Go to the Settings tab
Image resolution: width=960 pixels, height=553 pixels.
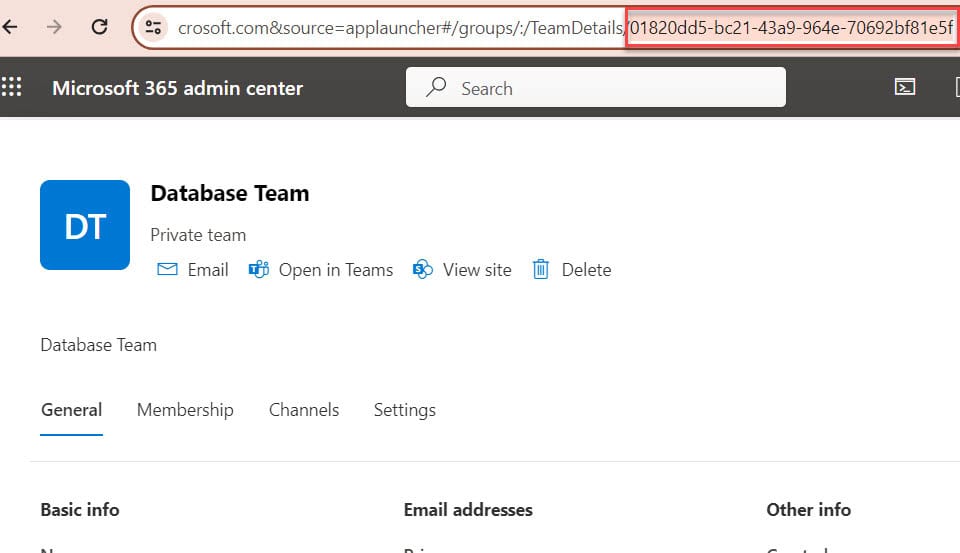(x=405, y=410)
